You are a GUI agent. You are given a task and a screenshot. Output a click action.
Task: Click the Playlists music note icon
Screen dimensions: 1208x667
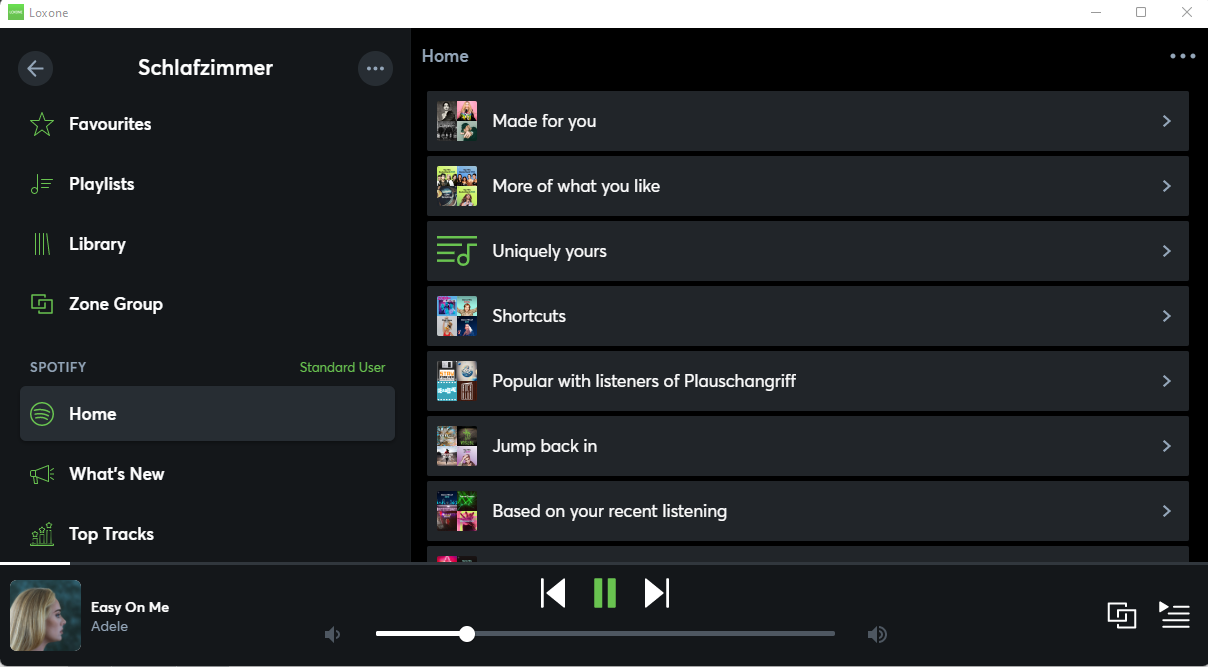click(x=42, y=184)
